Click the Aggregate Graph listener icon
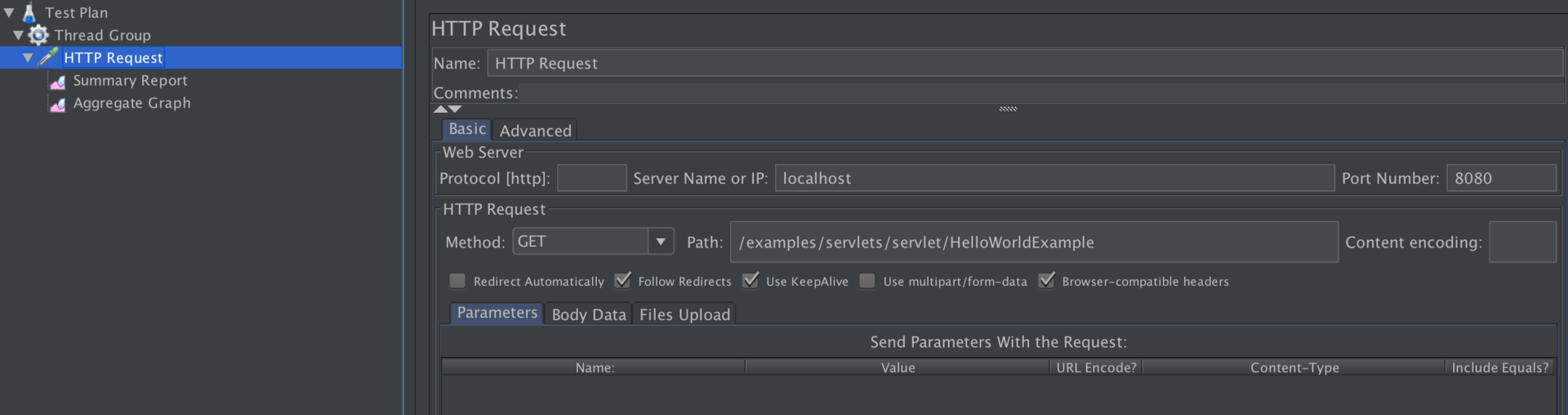1568x415 pixels. click(57, 104)
